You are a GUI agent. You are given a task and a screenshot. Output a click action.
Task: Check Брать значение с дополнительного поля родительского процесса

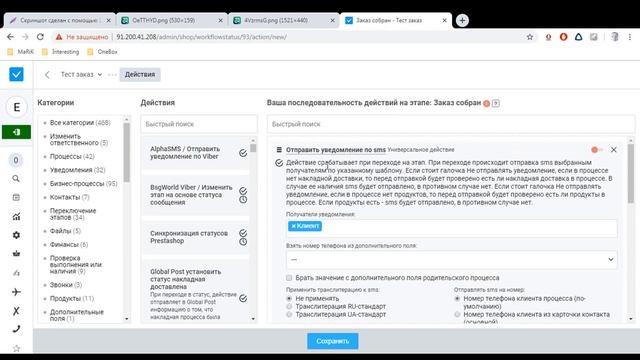289,278
